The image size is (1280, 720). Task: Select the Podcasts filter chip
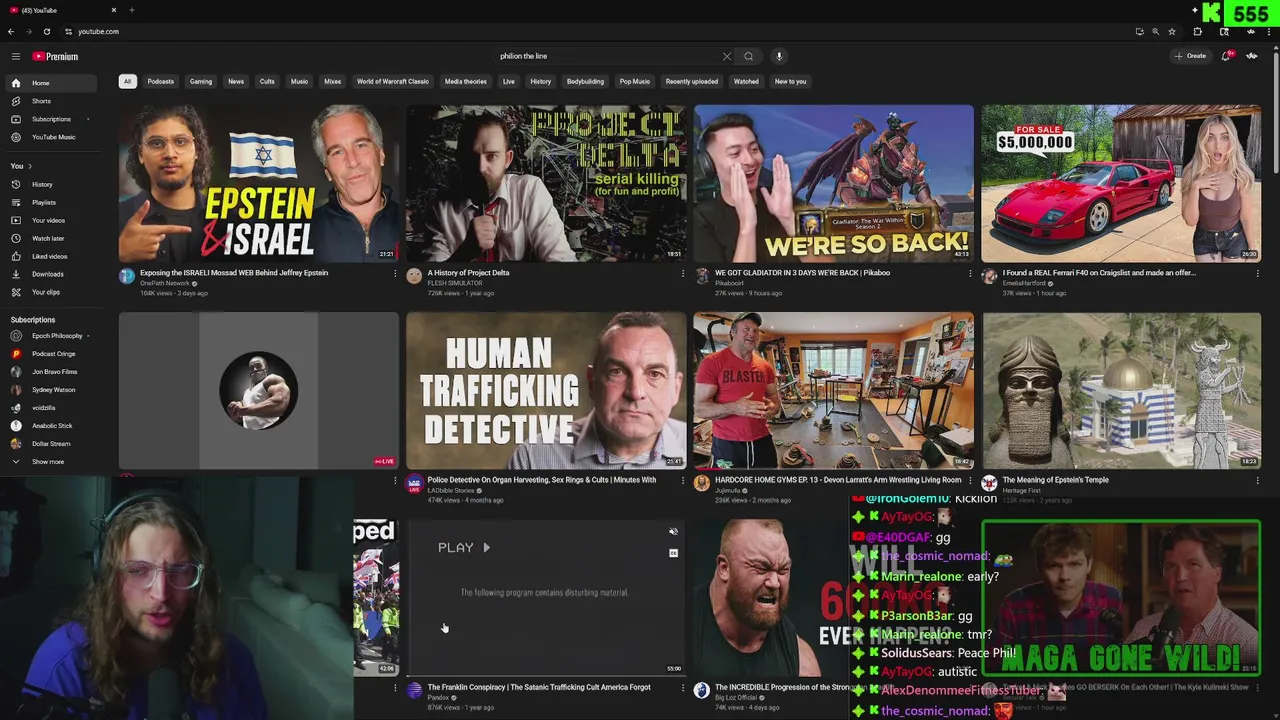coord(160,81)
